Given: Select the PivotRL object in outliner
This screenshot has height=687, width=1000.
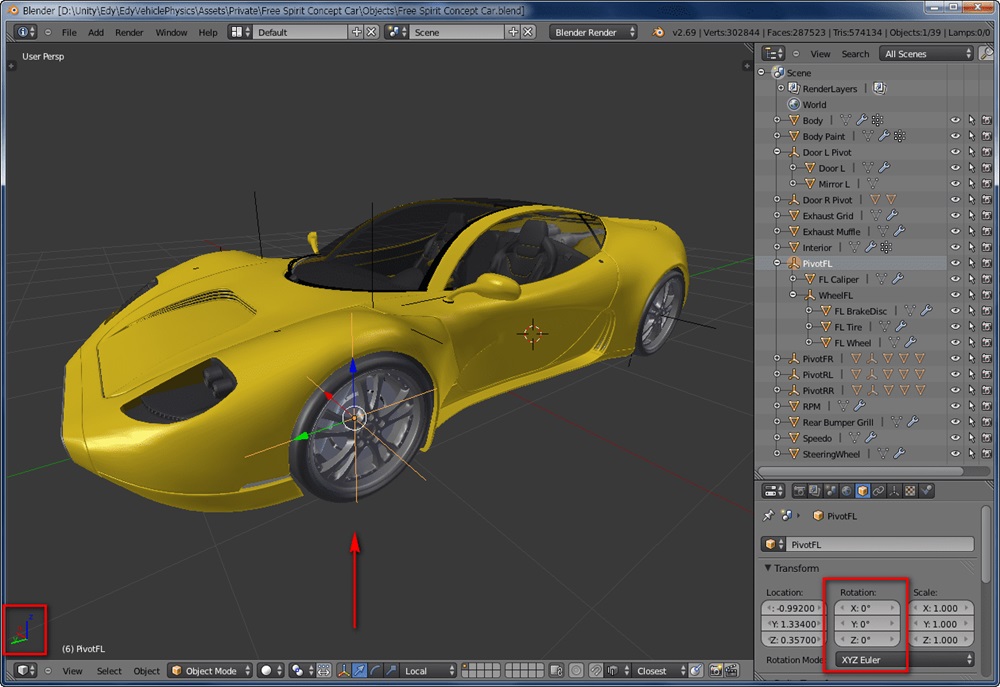Looking at the screenshot, I should click(x=818, y=374).
